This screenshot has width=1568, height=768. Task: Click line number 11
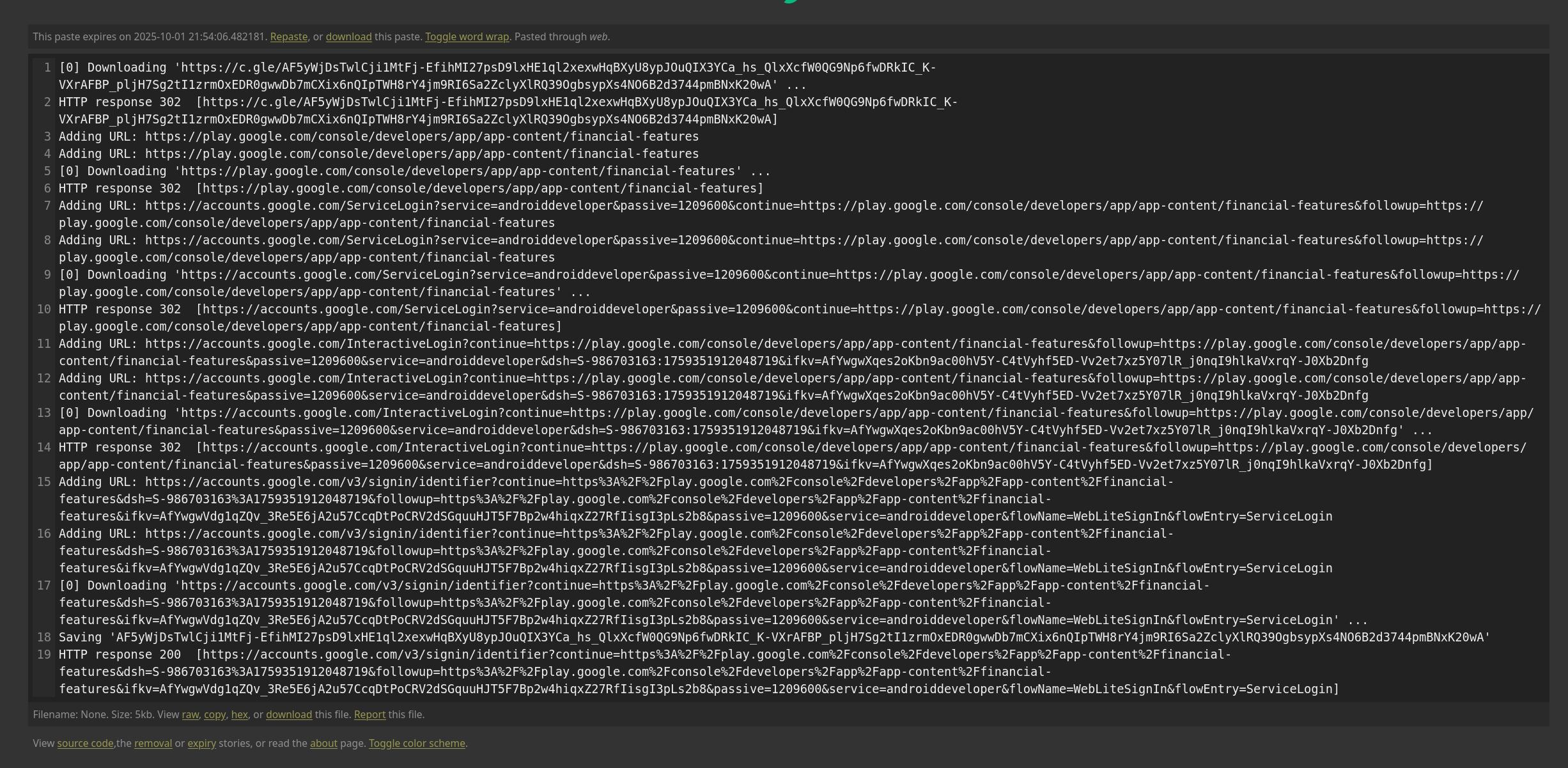tap(43, 344)
